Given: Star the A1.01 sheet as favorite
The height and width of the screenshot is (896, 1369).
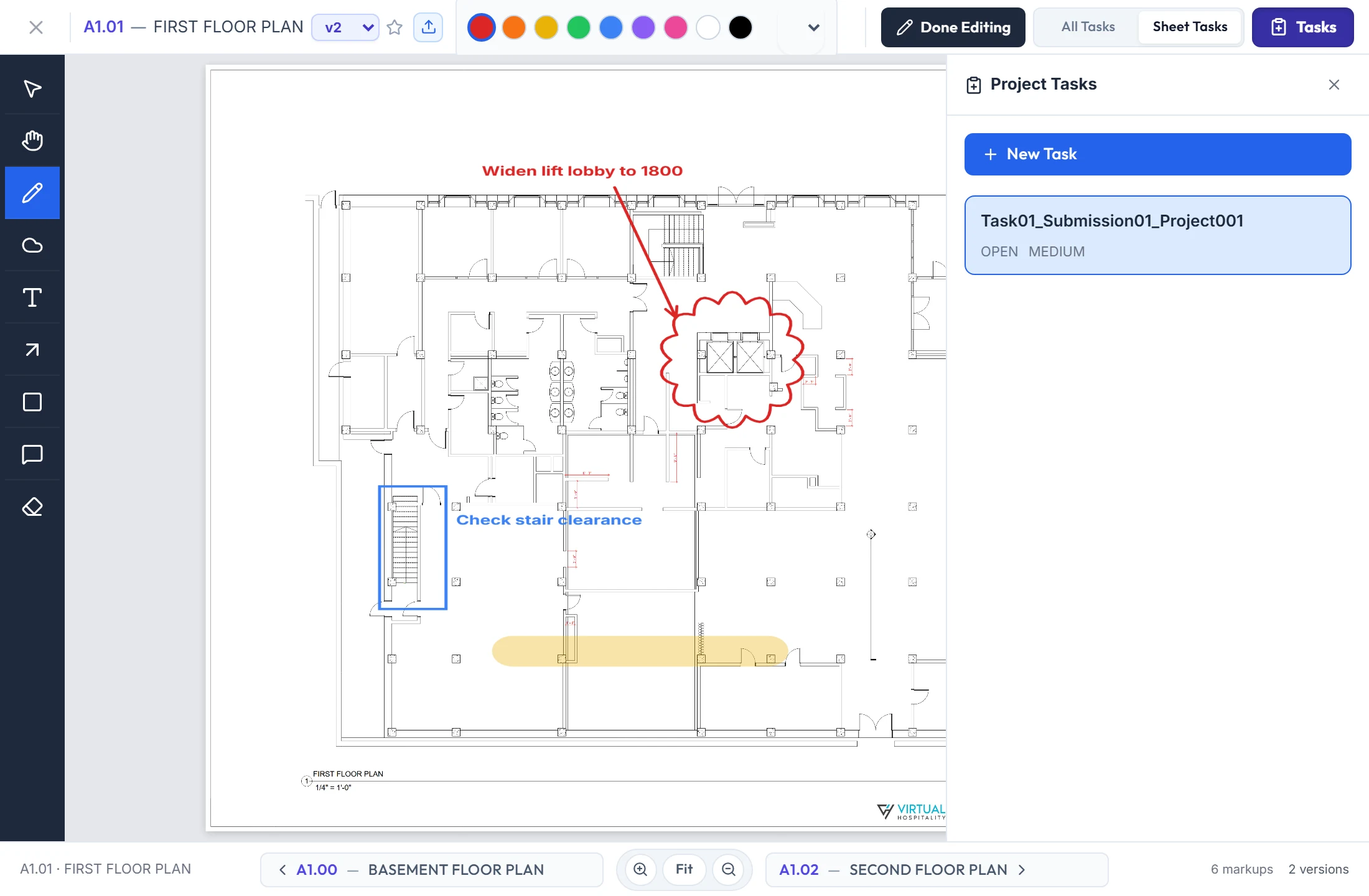Looking at the screenshot, I should coord(395,27).
